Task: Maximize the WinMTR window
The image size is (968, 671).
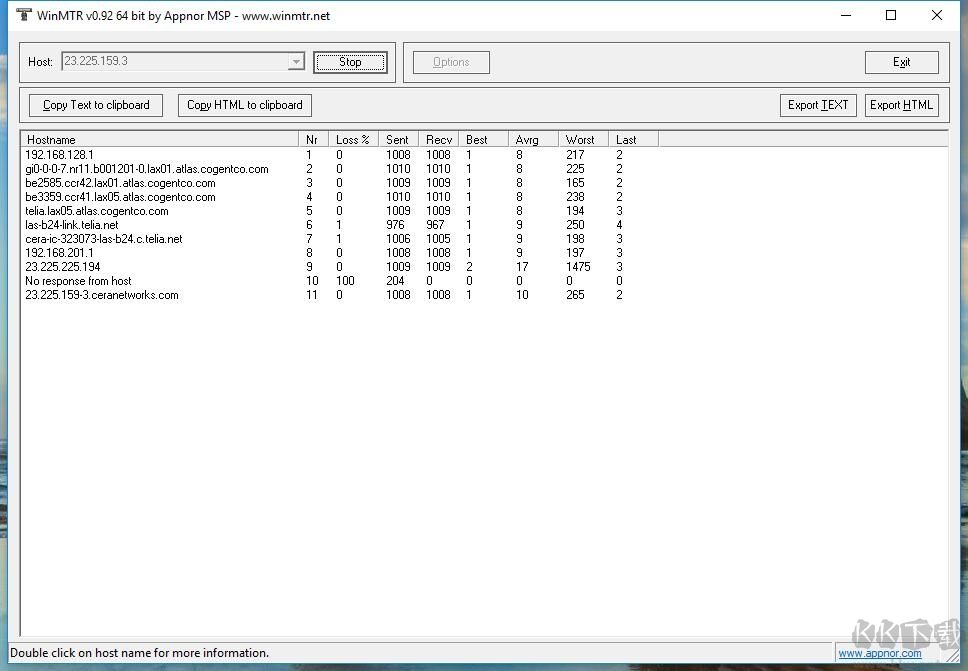Action: tap(891, 15)
